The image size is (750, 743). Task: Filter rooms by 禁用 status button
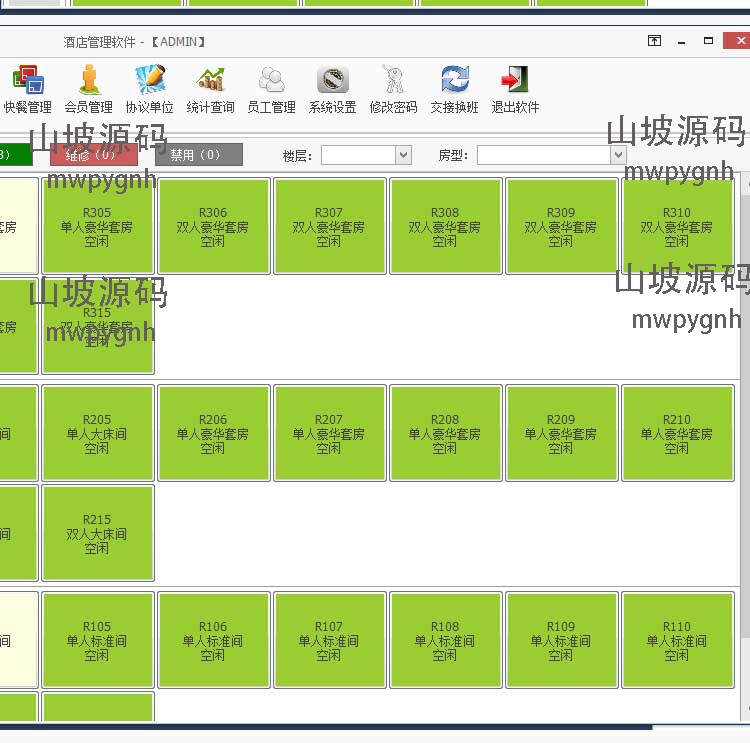[199, 155]
